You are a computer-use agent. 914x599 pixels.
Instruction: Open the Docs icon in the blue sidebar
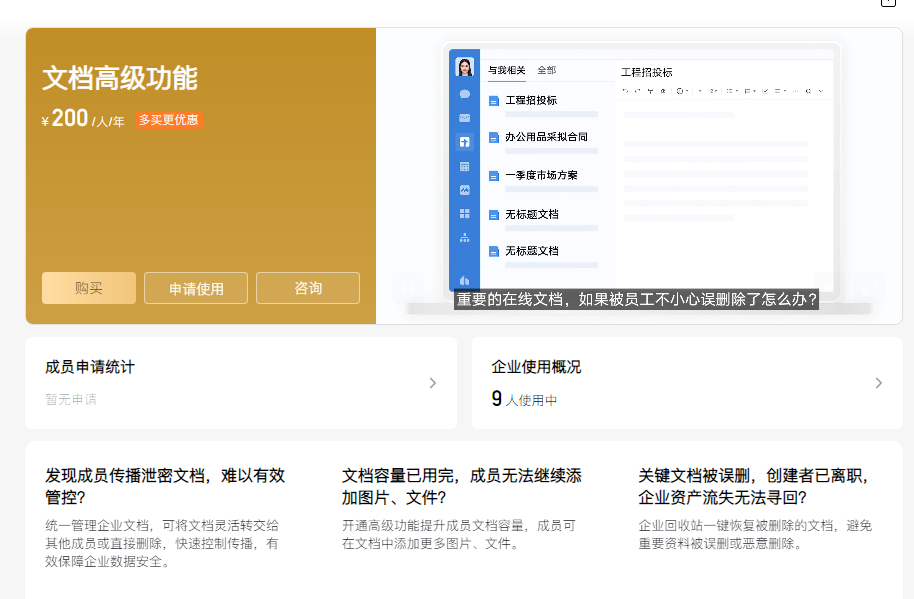click(465, 141)
